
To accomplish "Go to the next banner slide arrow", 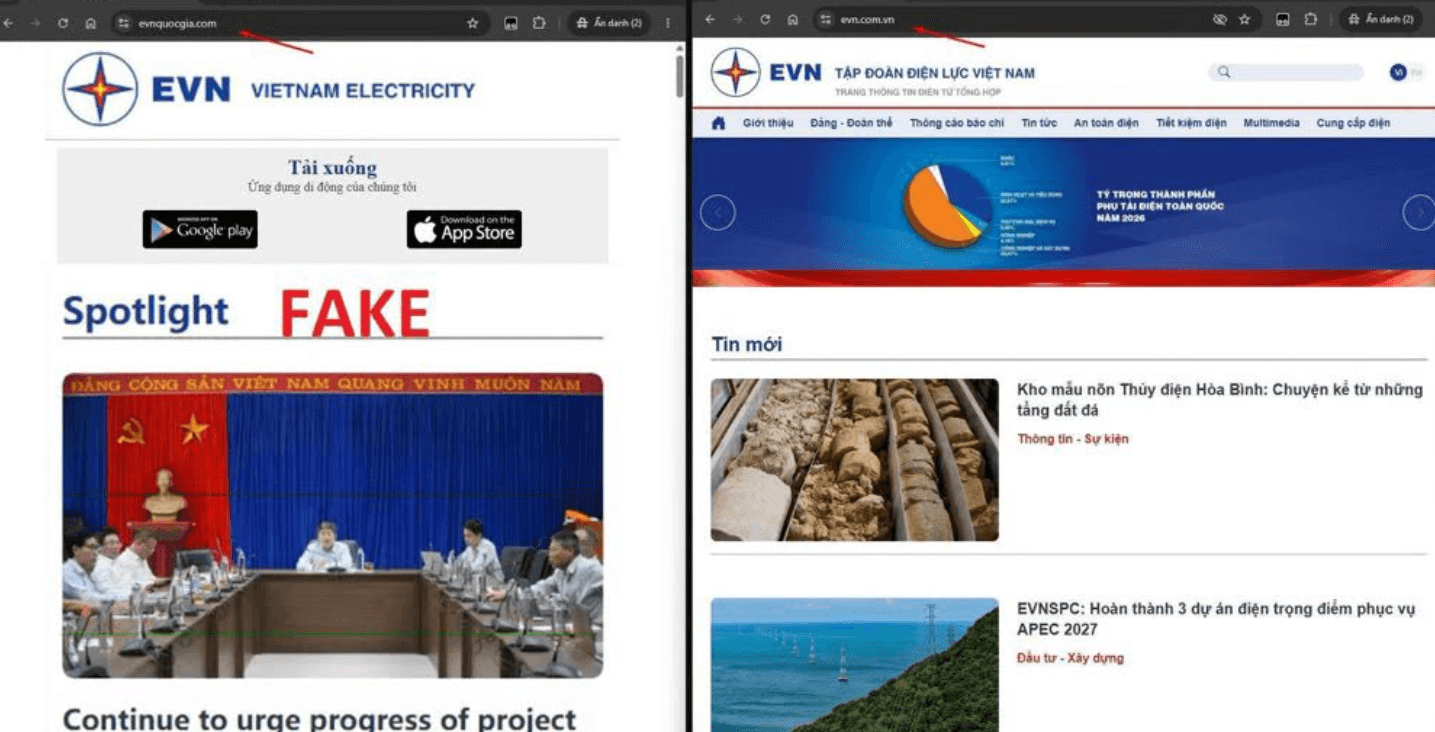I will coord(1419,213).
